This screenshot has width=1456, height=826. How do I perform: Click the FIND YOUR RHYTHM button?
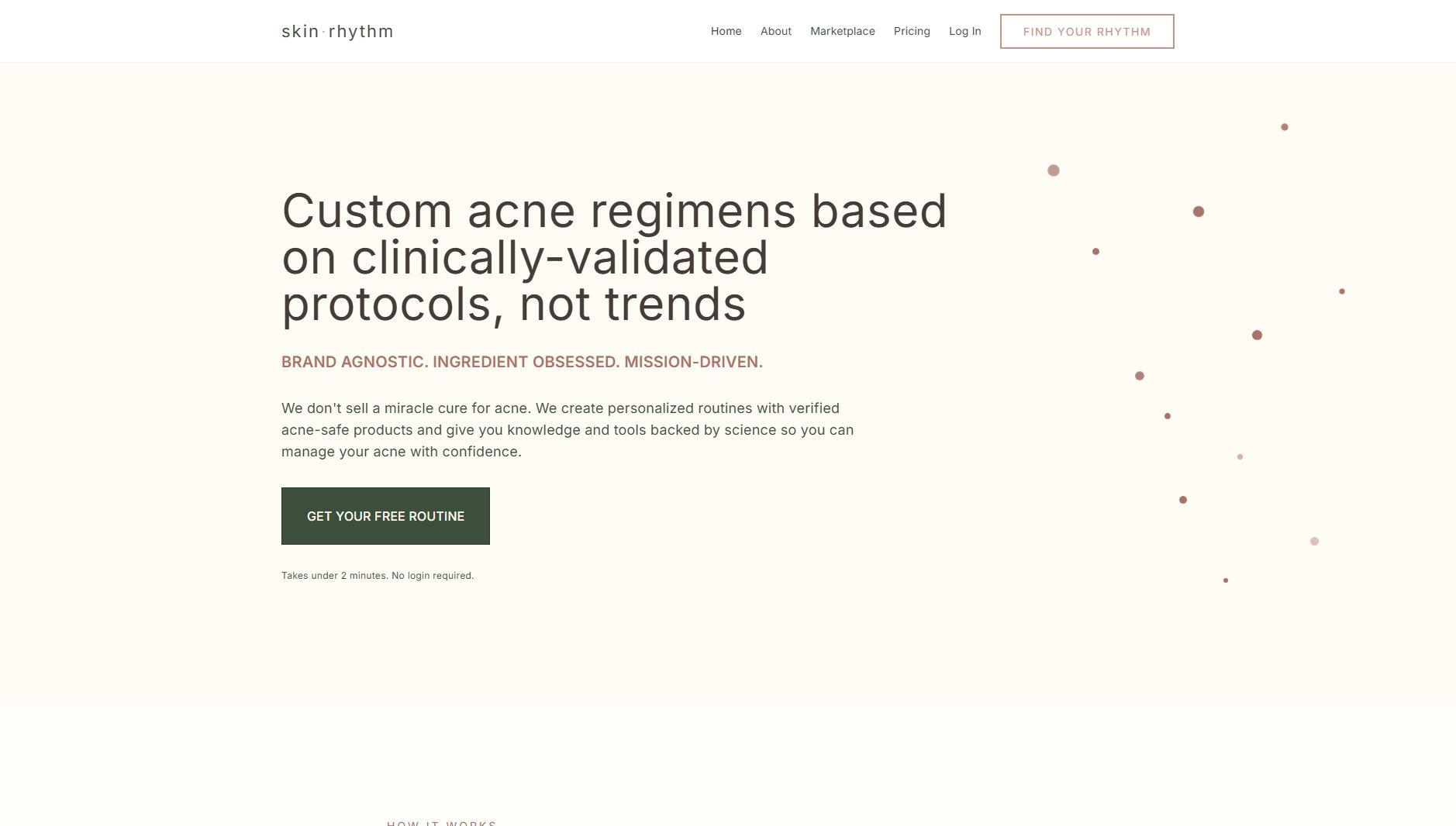coord(1086,31)
